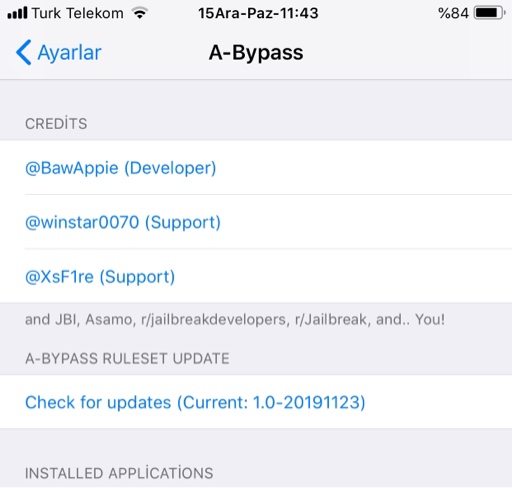This screenshot has height=488, width=512.
Task: Tap the battery icon in status bar
Action: [490, 13]
